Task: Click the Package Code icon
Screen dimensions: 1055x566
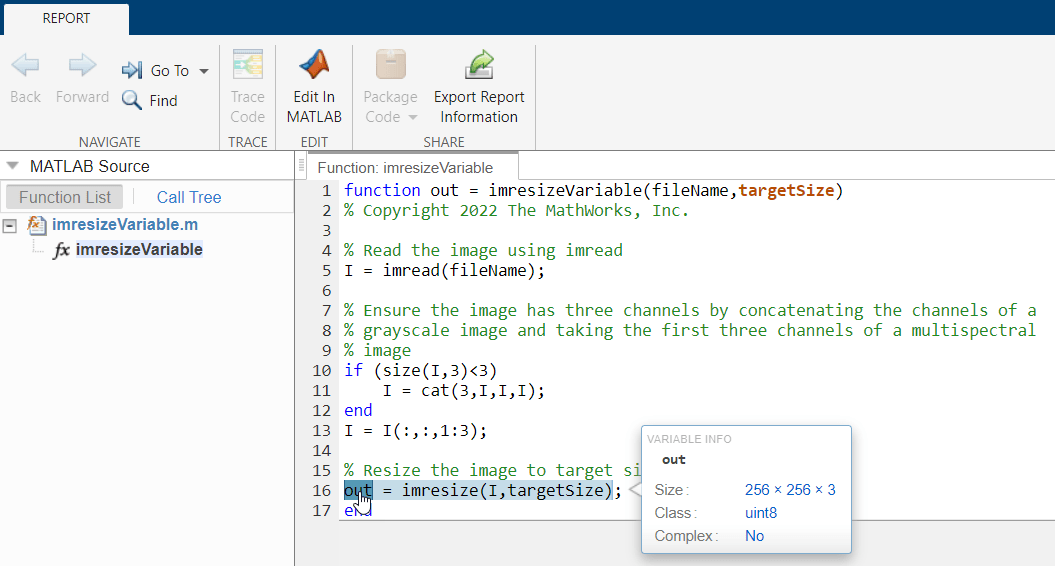Action: click(390, 66)
